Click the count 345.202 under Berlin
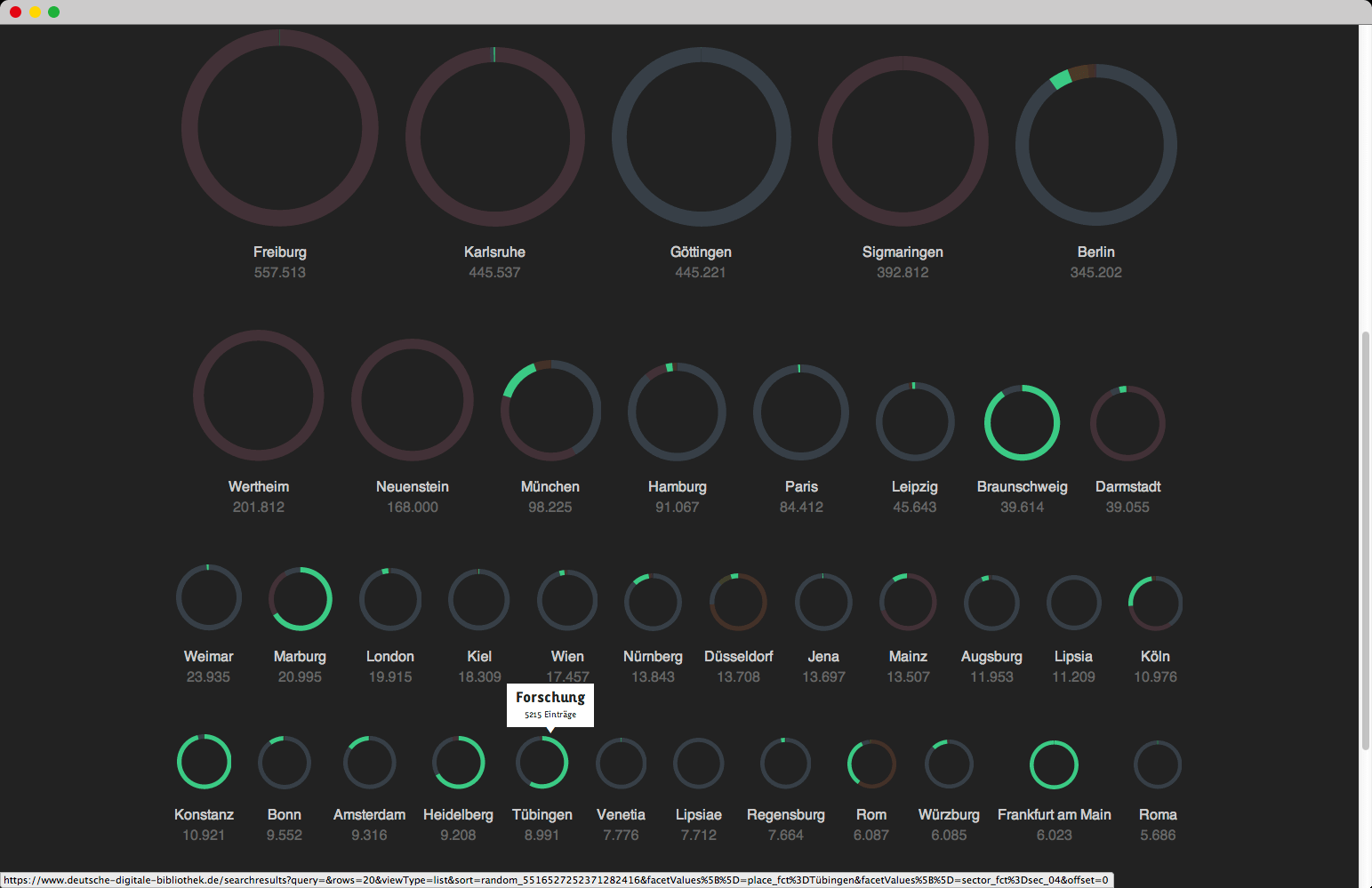 click(x=1095, y=272)
